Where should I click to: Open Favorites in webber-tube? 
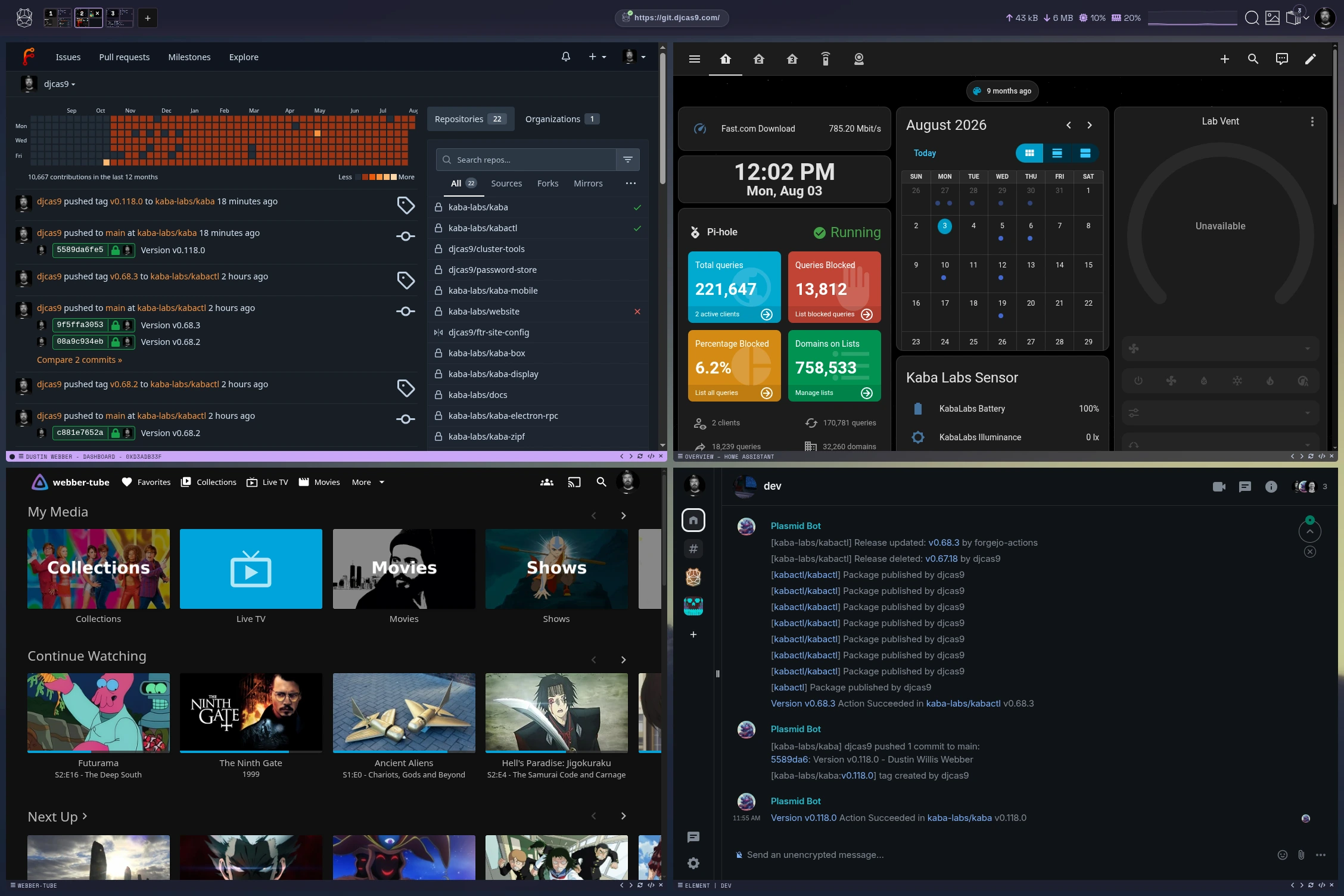click(146, 482)
